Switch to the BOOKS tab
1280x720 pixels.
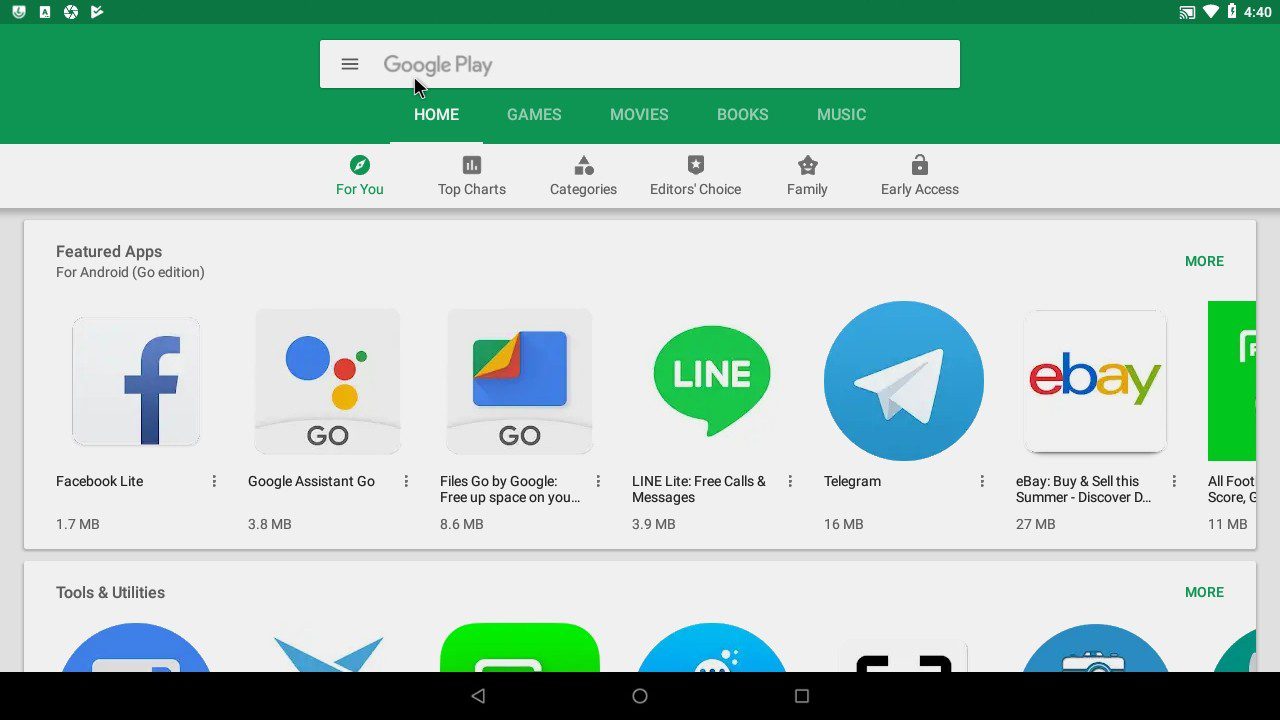[742, 114]
